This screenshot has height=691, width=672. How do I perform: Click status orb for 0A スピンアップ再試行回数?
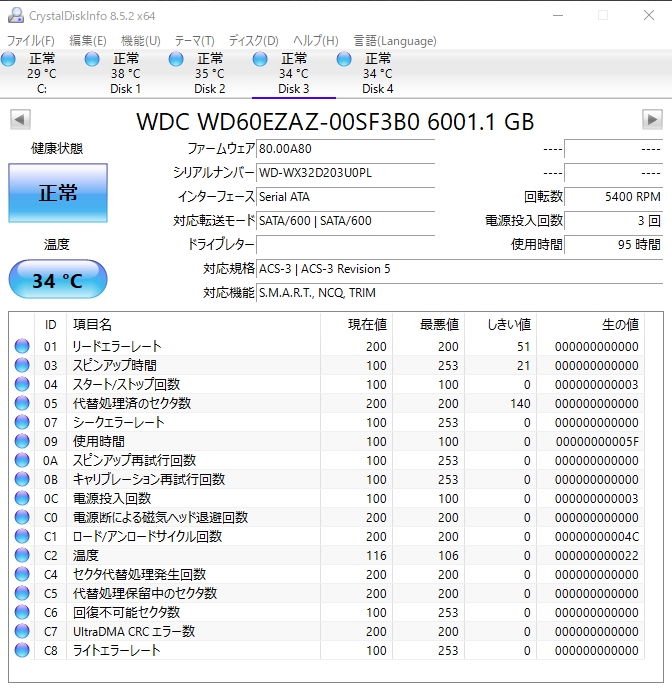pyautogui.click(x=22, y=460)
